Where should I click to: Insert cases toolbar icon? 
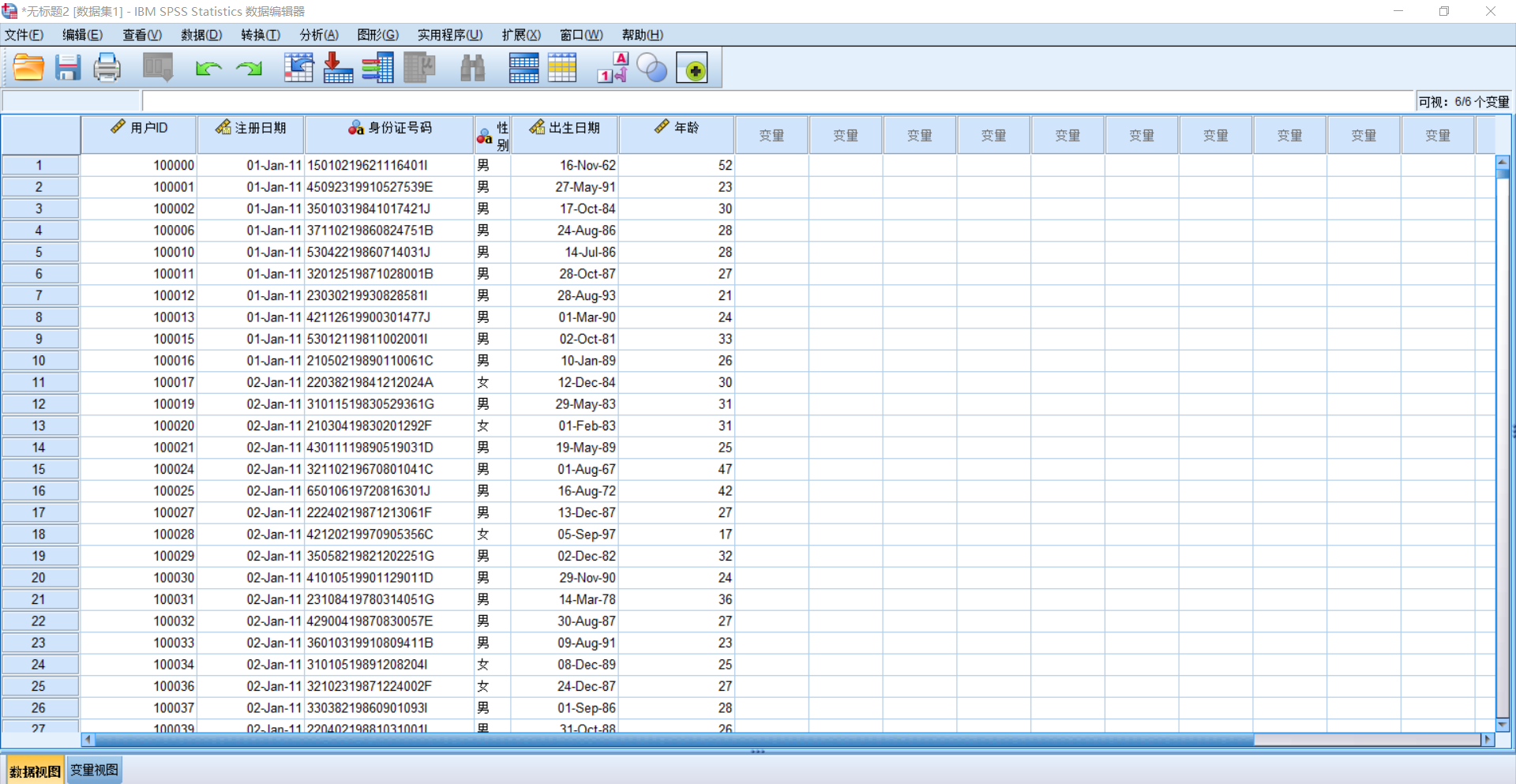[x=523, y=68]
